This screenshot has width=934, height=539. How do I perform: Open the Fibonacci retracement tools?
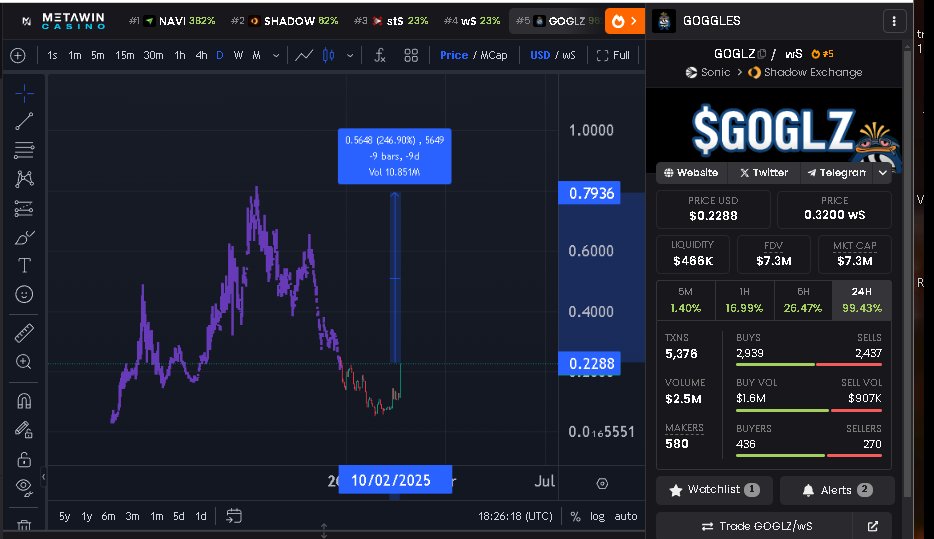point(24,150)
